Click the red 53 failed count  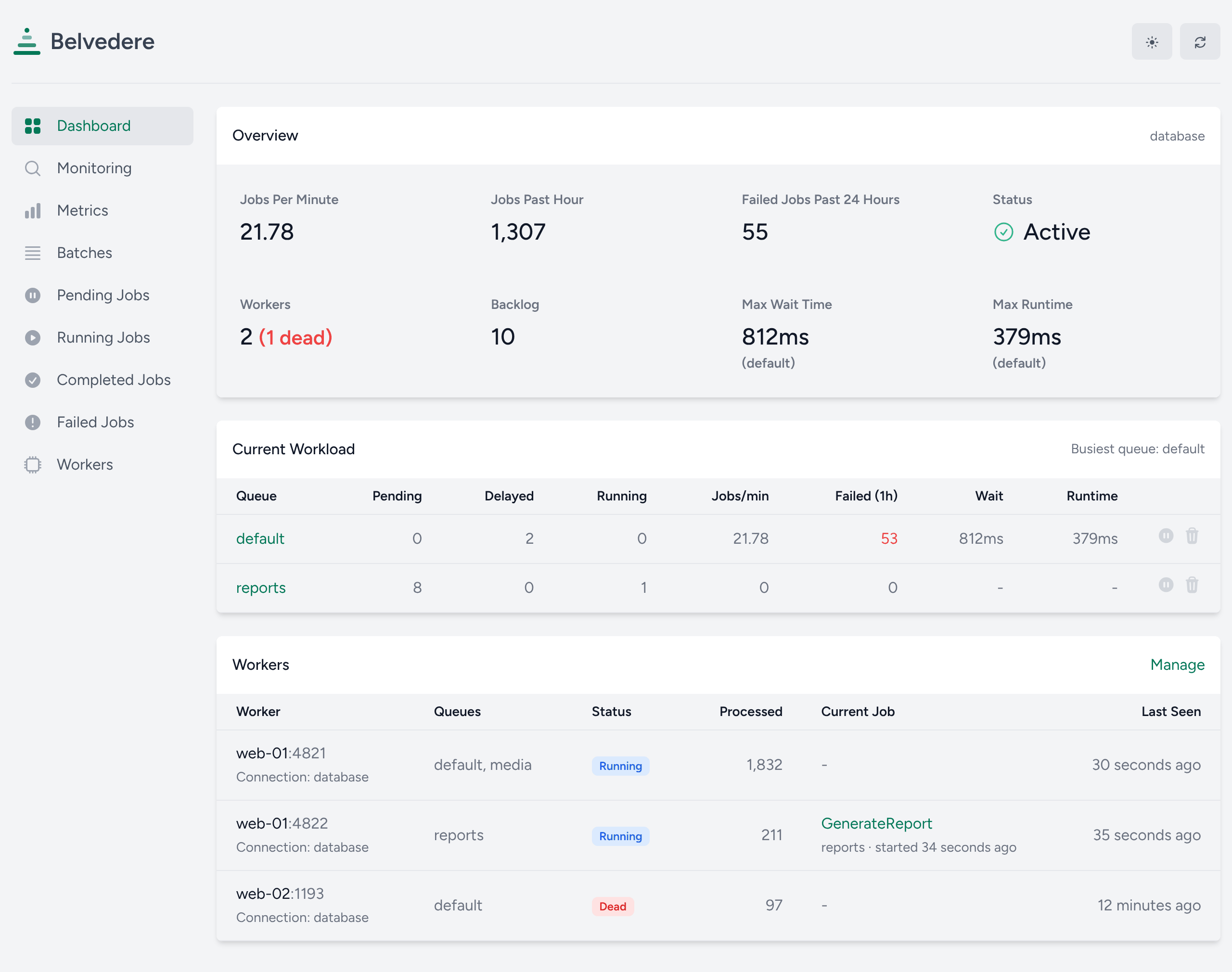click(x=888, y=538)
